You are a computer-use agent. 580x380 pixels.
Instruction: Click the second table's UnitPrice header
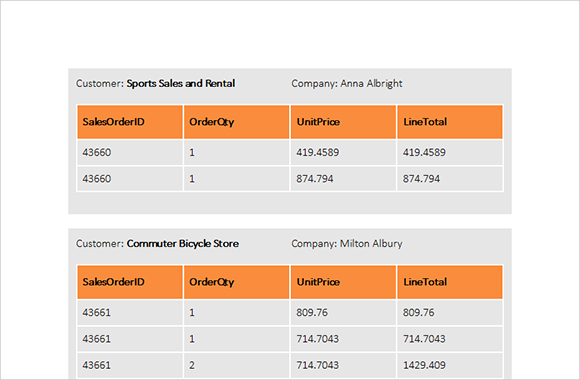[x=343, y=282]
